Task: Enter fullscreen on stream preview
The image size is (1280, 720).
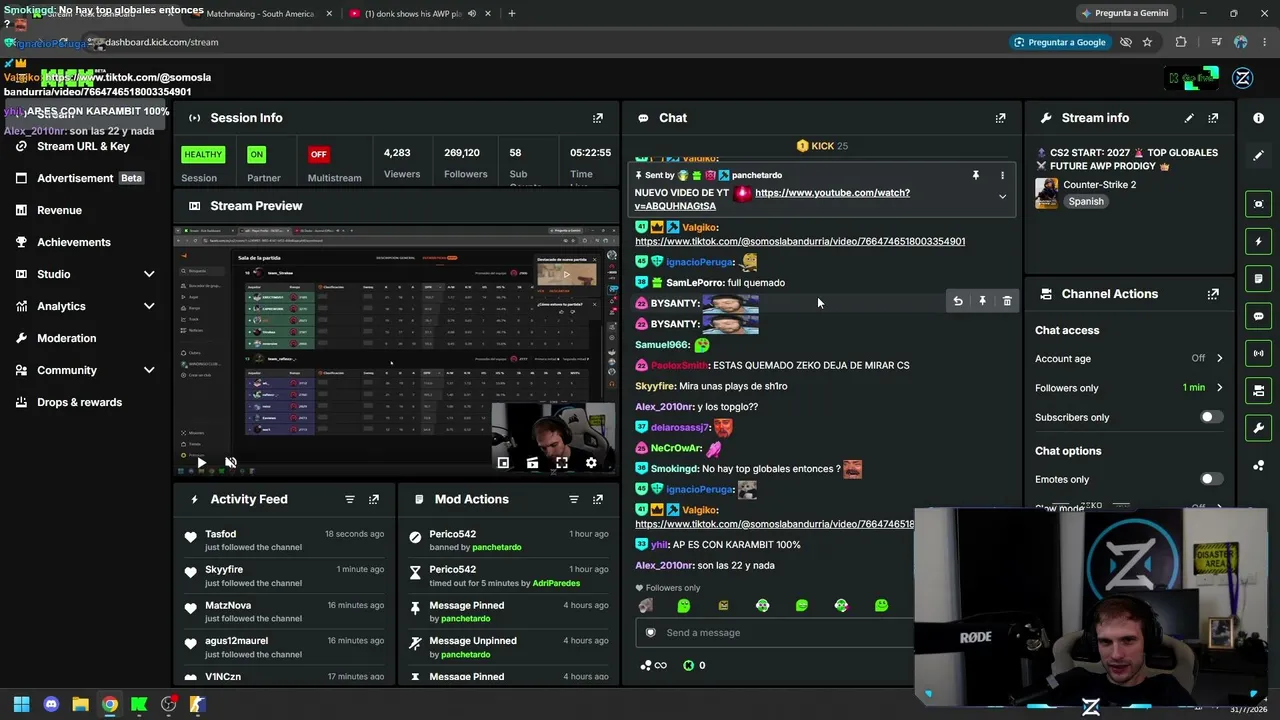Action: [562, 463]
